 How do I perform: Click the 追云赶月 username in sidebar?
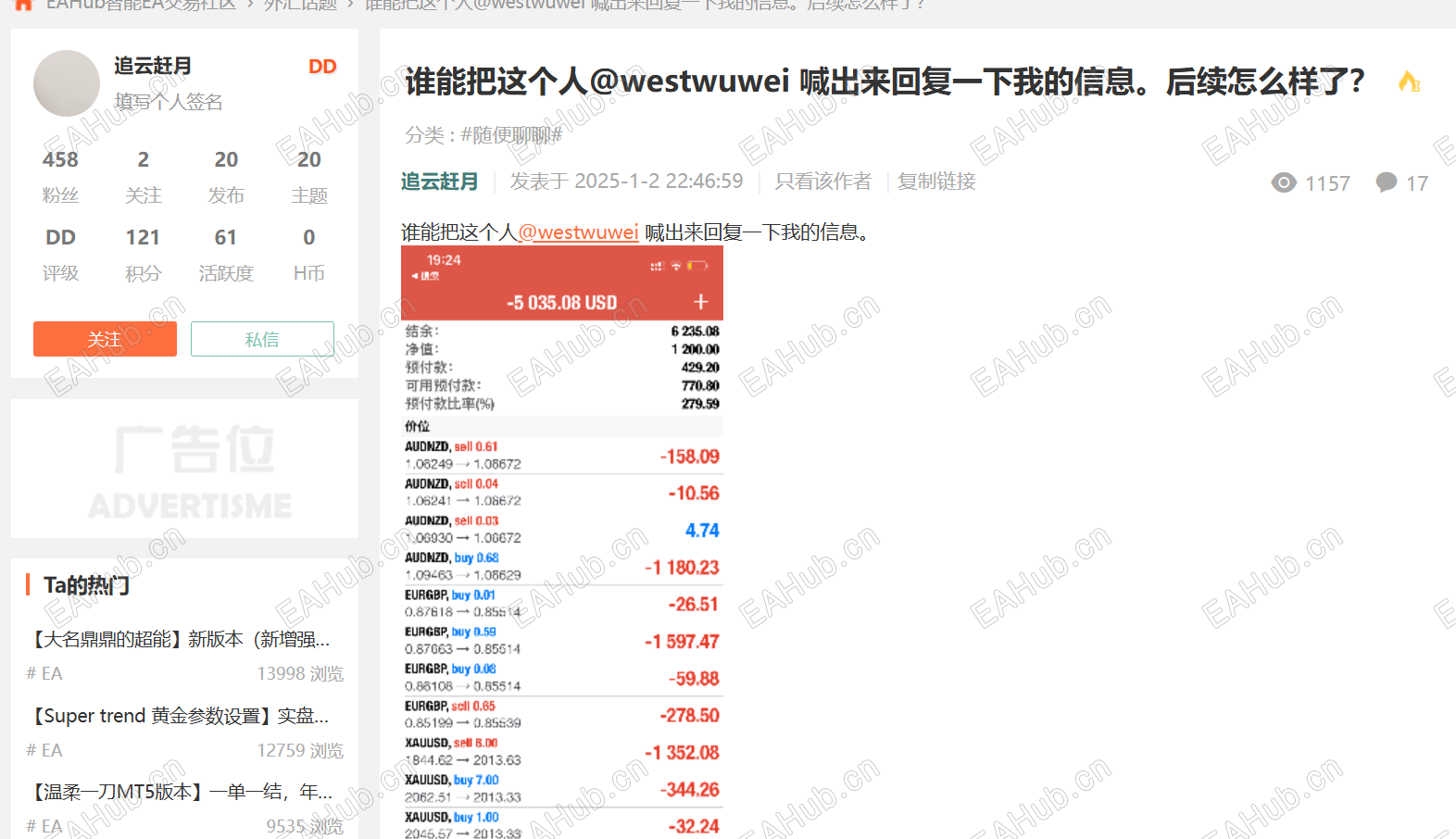[x=153, y=66]
